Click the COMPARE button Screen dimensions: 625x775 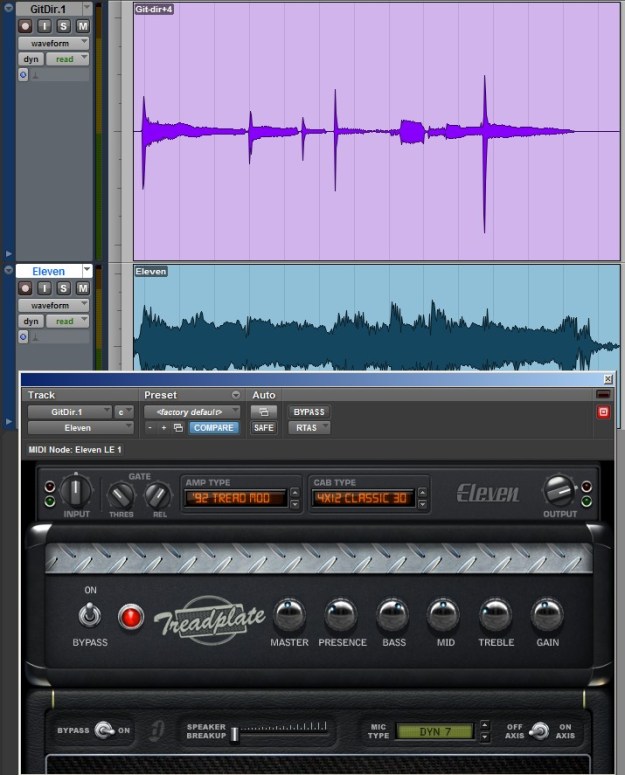[214, 428]
